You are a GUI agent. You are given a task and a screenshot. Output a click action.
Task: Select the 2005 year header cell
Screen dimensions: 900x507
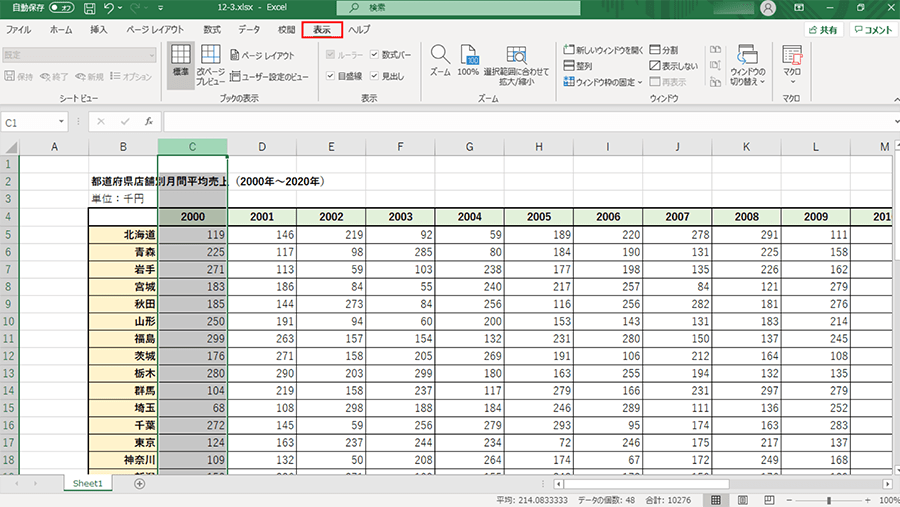click(539, 217)
